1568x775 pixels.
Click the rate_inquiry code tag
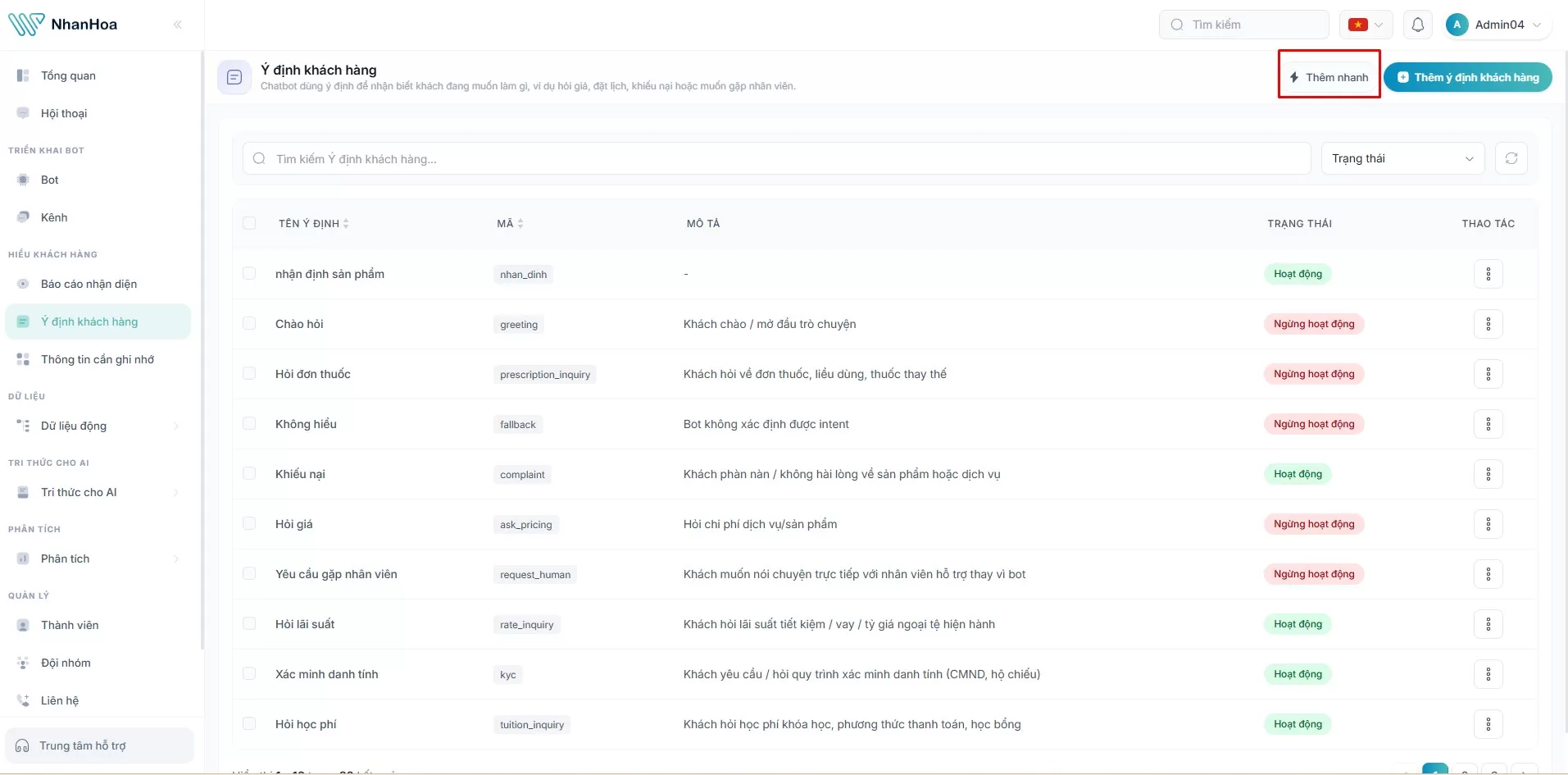[526, 625]
